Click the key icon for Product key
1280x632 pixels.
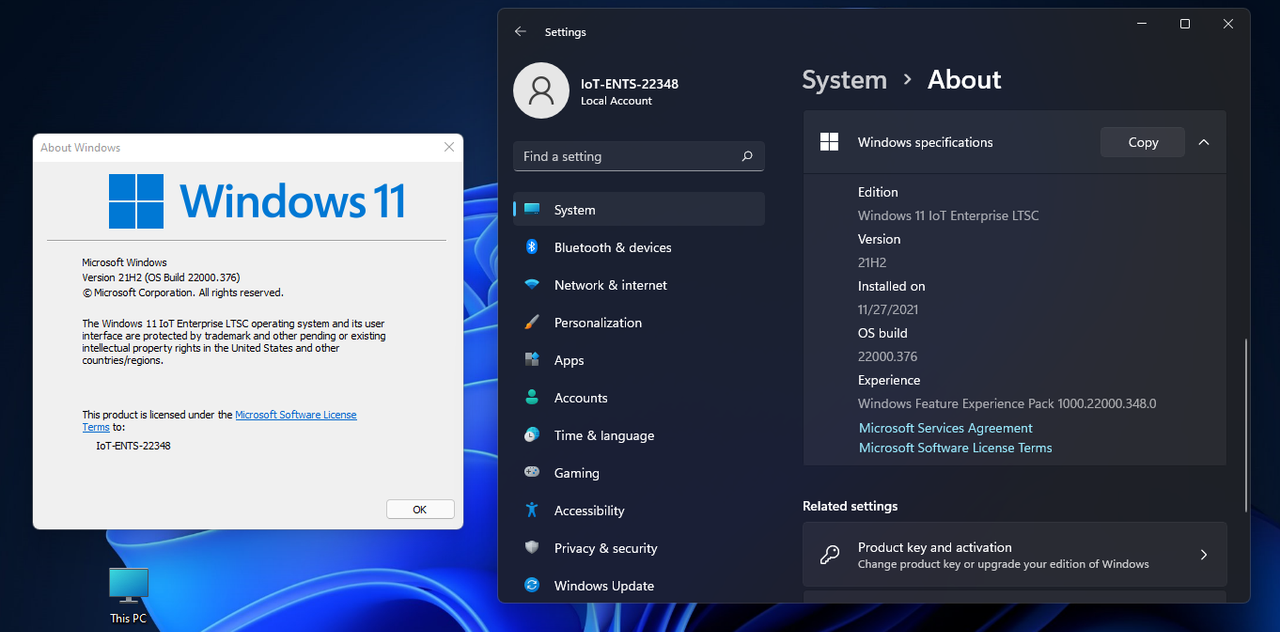[x=829, y=555]
